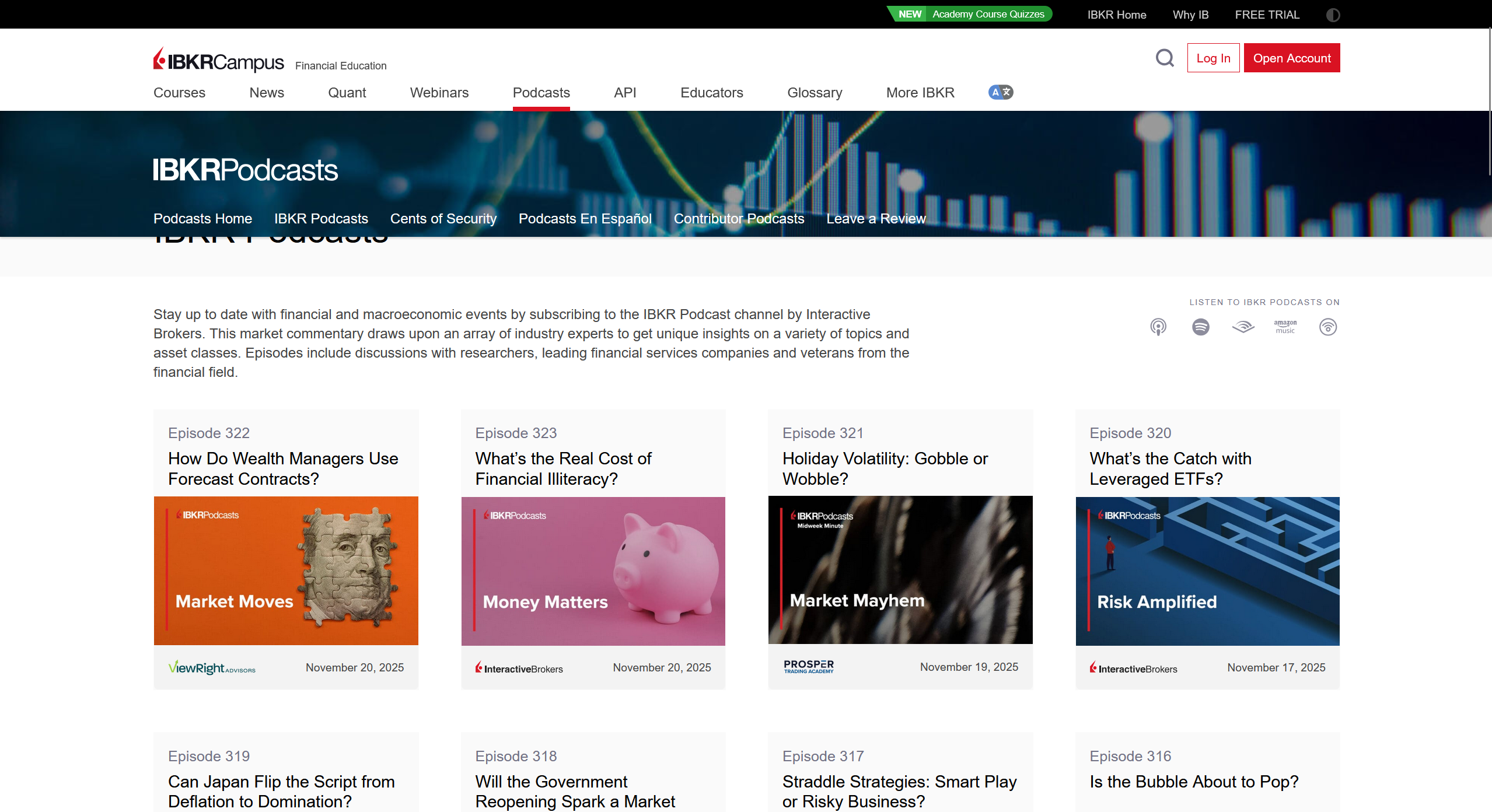Open Holiday Volatility: Gobble or Wobble title
This screenshot has width=1492, height=812.
885,468
